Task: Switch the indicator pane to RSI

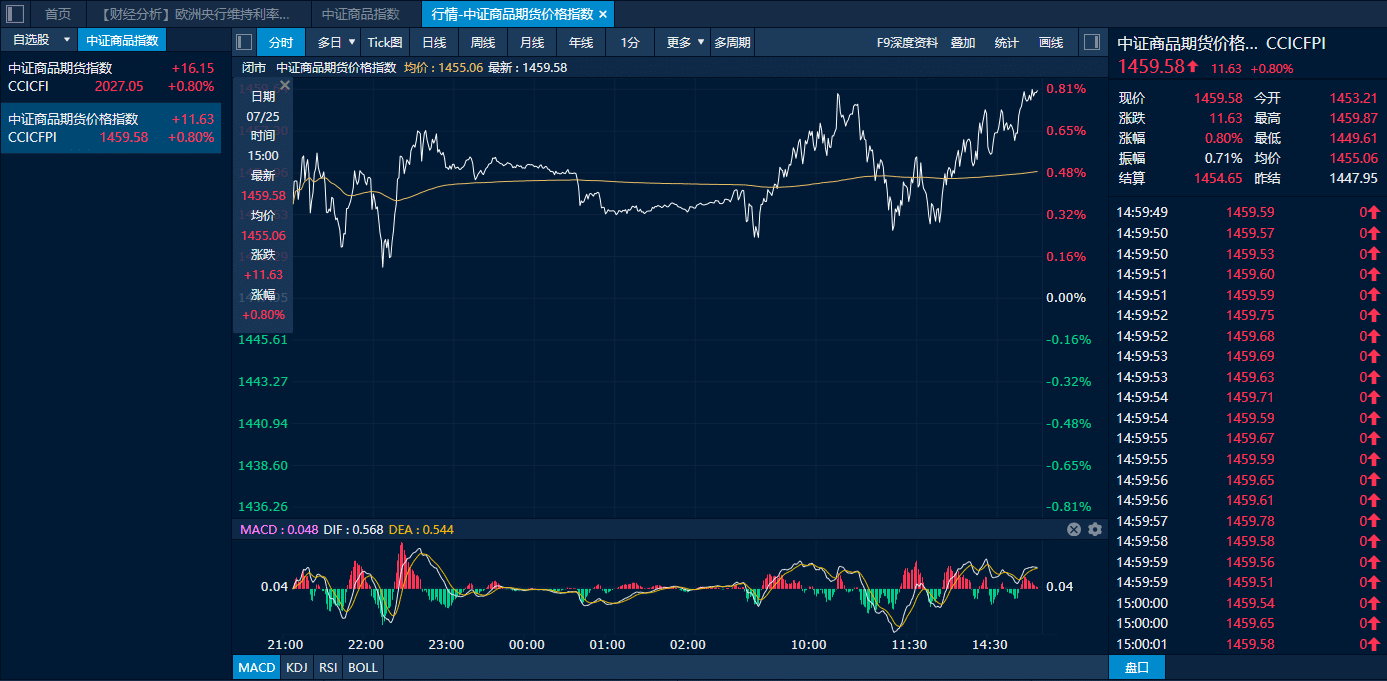Action: (328, 667)
